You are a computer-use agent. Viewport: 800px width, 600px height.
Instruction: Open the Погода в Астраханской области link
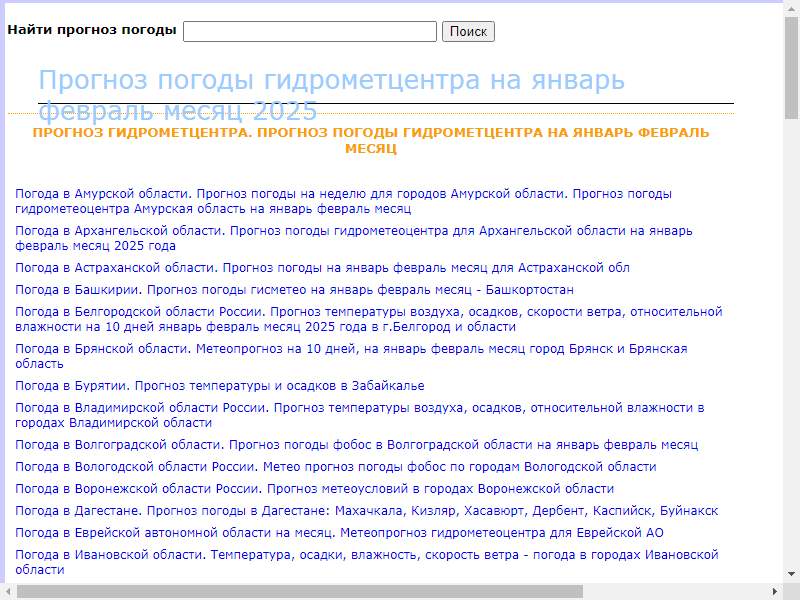(322, 268)
